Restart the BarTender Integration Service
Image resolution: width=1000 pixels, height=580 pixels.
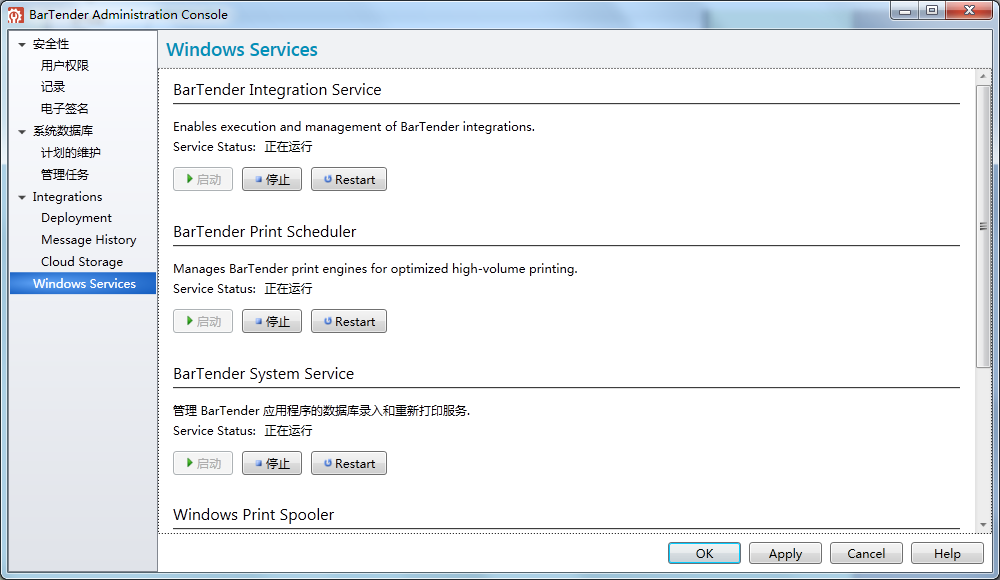tap(348, 180)
